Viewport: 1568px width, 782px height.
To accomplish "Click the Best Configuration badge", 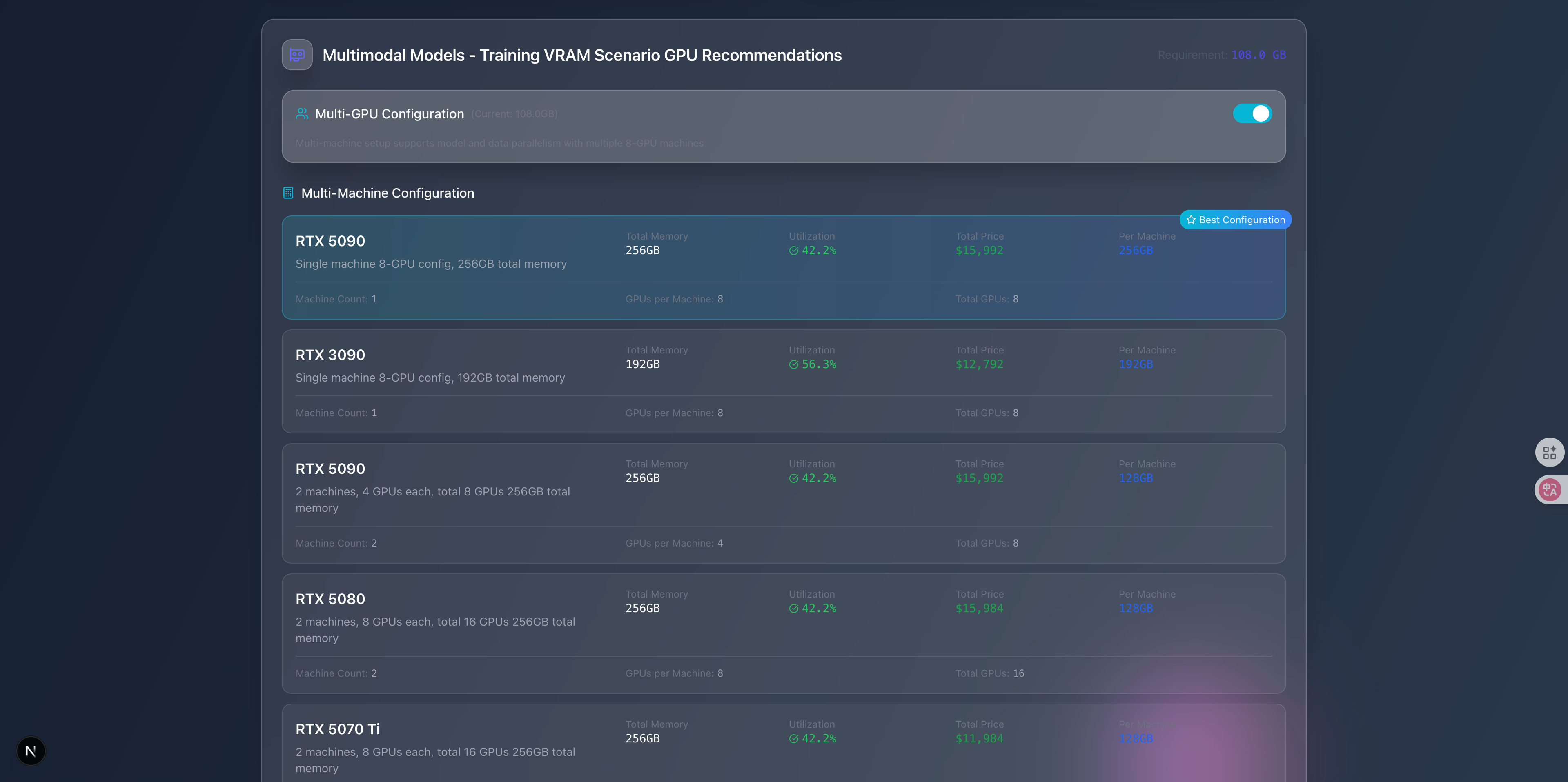I will click(x=1236, y=220).
